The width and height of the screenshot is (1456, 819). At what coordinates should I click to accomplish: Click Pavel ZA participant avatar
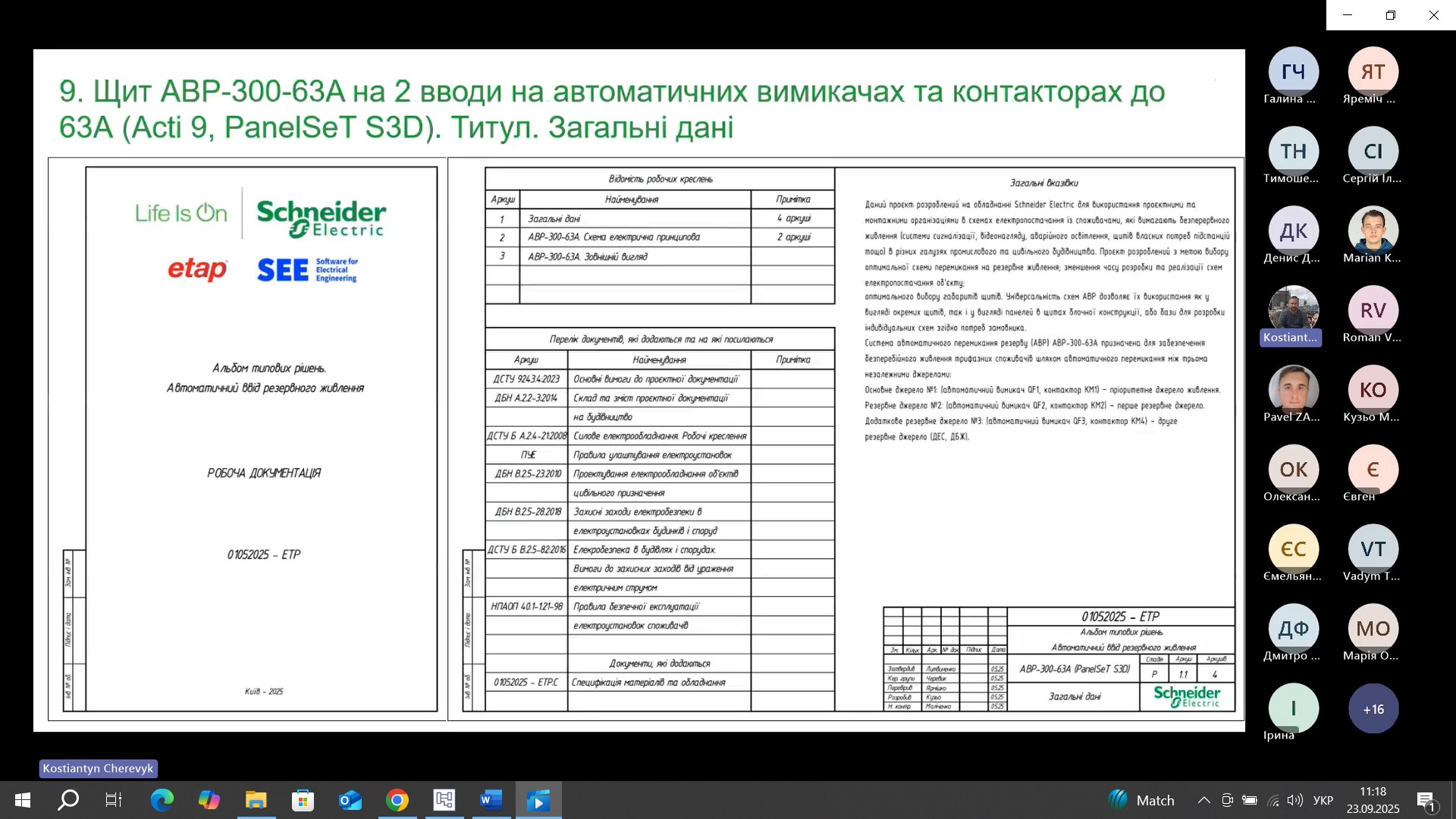coord(1293,389)
